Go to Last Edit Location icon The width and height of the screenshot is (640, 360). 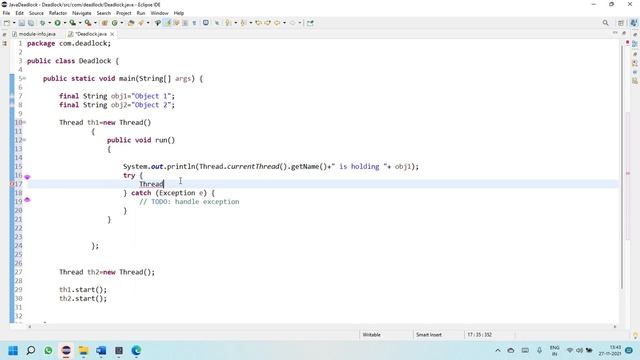point(258,23)
